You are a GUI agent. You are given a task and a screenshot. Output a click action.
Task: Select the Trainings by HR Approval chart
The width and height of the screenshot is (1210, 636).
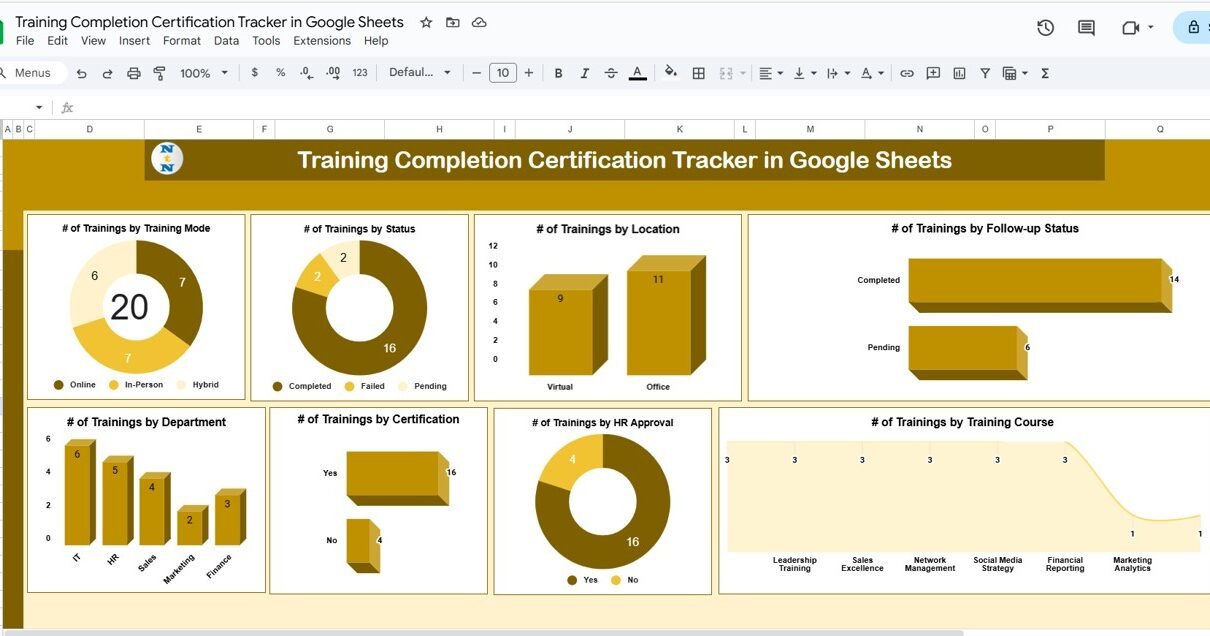[602, 501]
